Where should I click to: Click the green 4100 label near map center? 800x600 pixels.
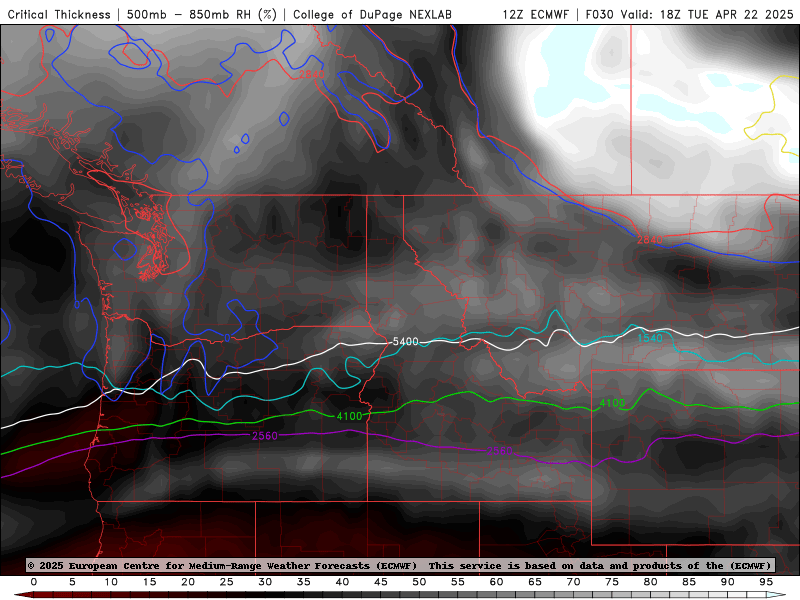click(x=349, y=416)
